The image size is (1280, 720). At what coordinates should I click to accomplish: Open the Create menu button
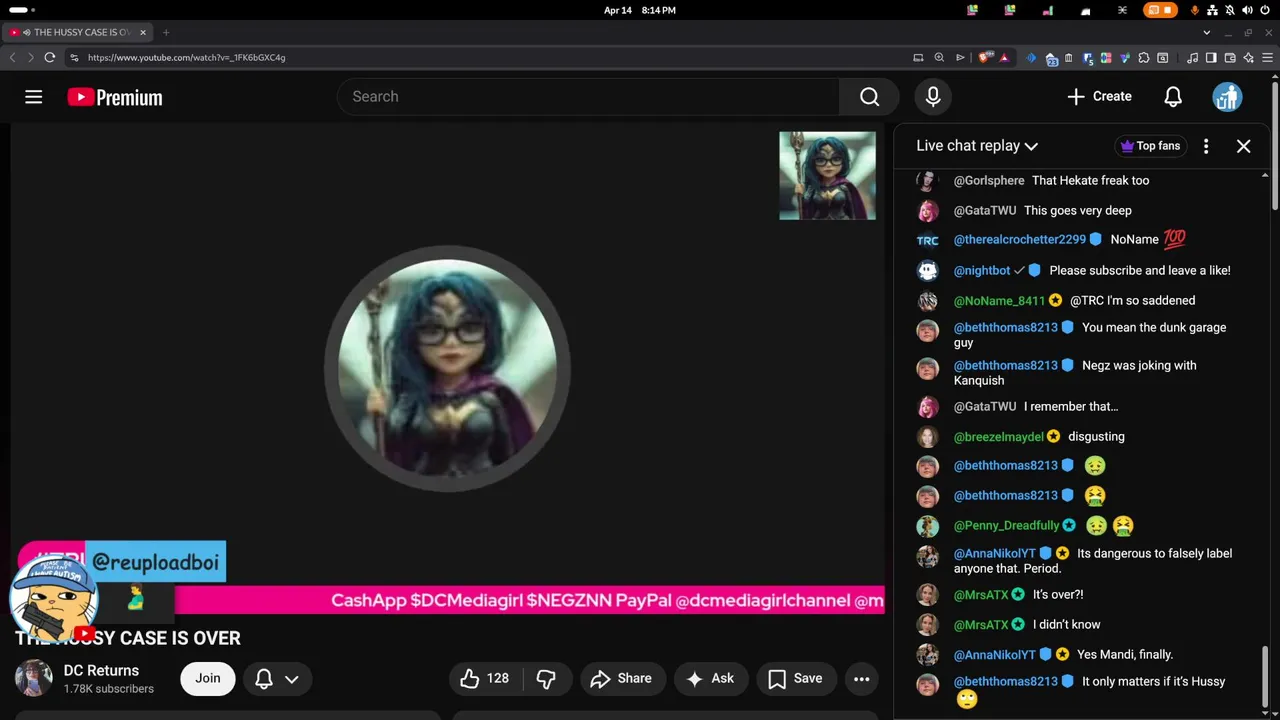[1099, 97]
